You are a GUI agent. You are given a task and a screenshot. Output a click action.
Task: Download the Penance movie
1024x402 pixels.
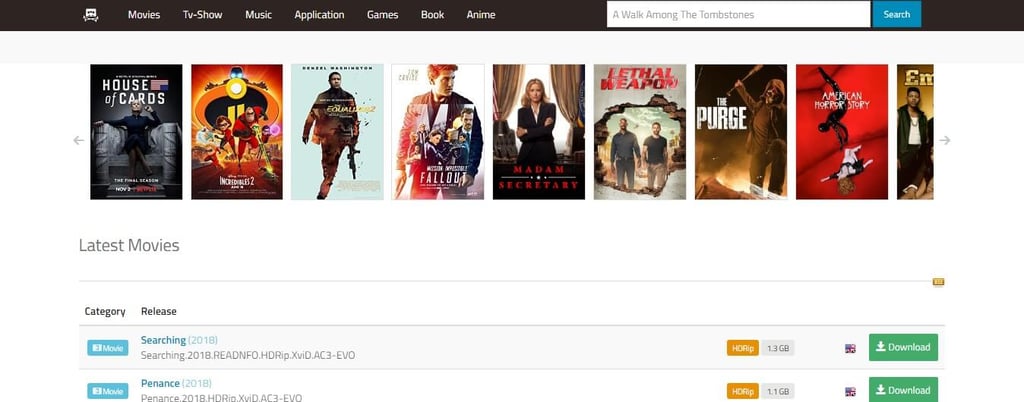click(903, 390)
